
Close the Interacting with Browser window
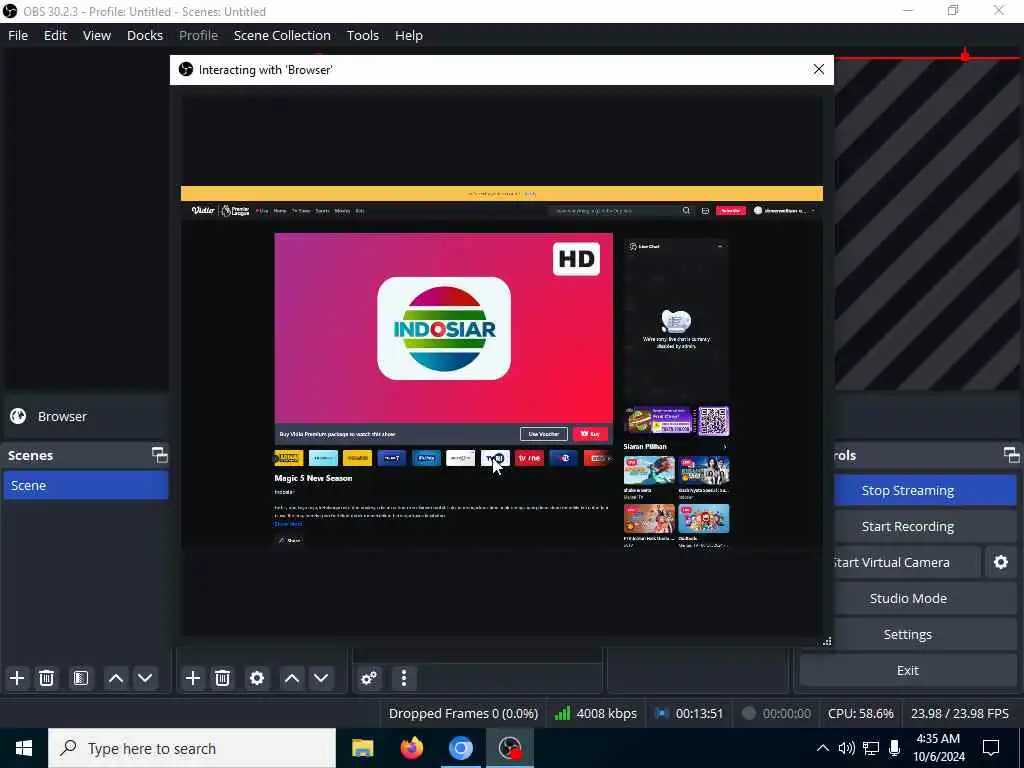coord(819,69)
